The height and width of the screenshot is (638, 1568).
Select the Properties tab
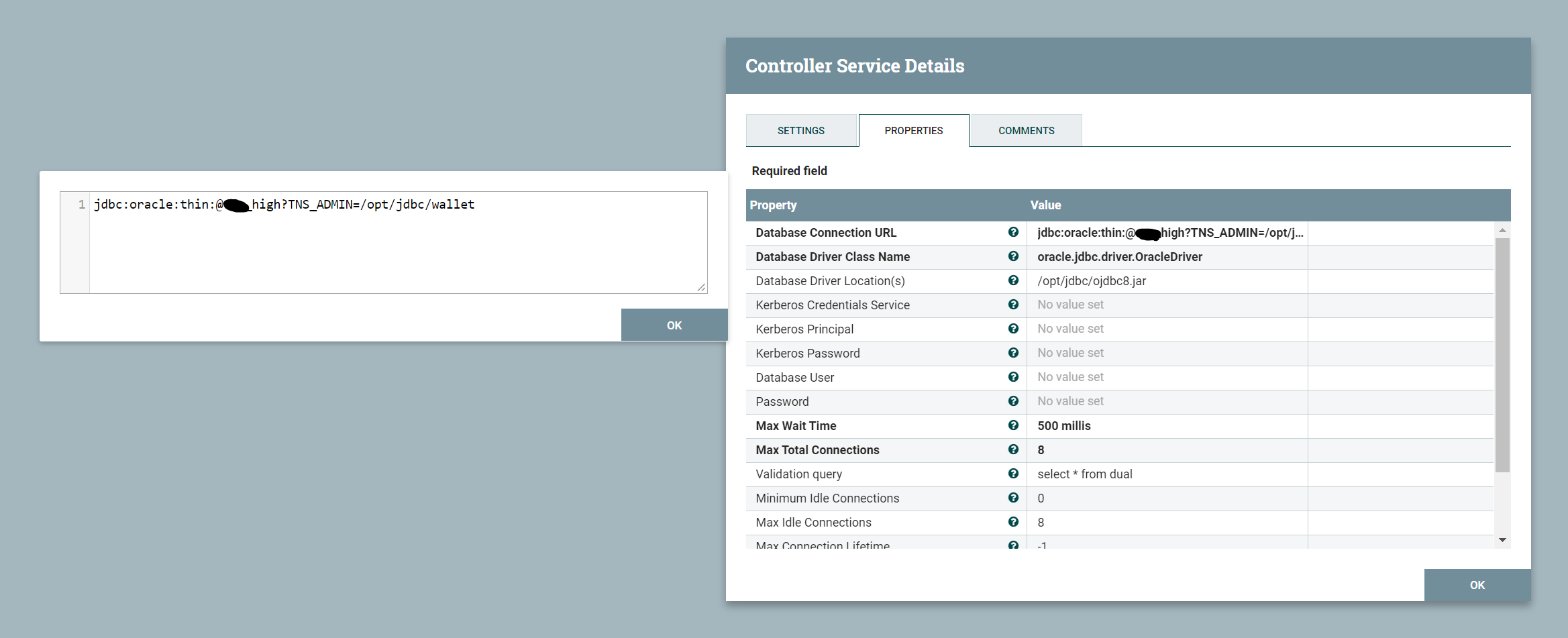(x=913, y=130)
